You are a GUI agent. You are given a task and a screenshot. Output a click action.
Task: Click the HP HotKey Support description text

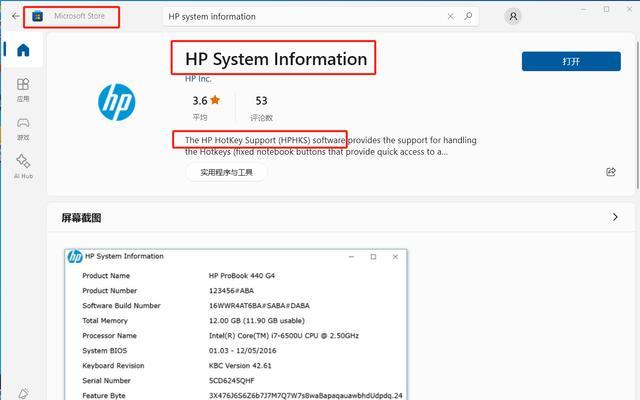(x=331, y=146)
